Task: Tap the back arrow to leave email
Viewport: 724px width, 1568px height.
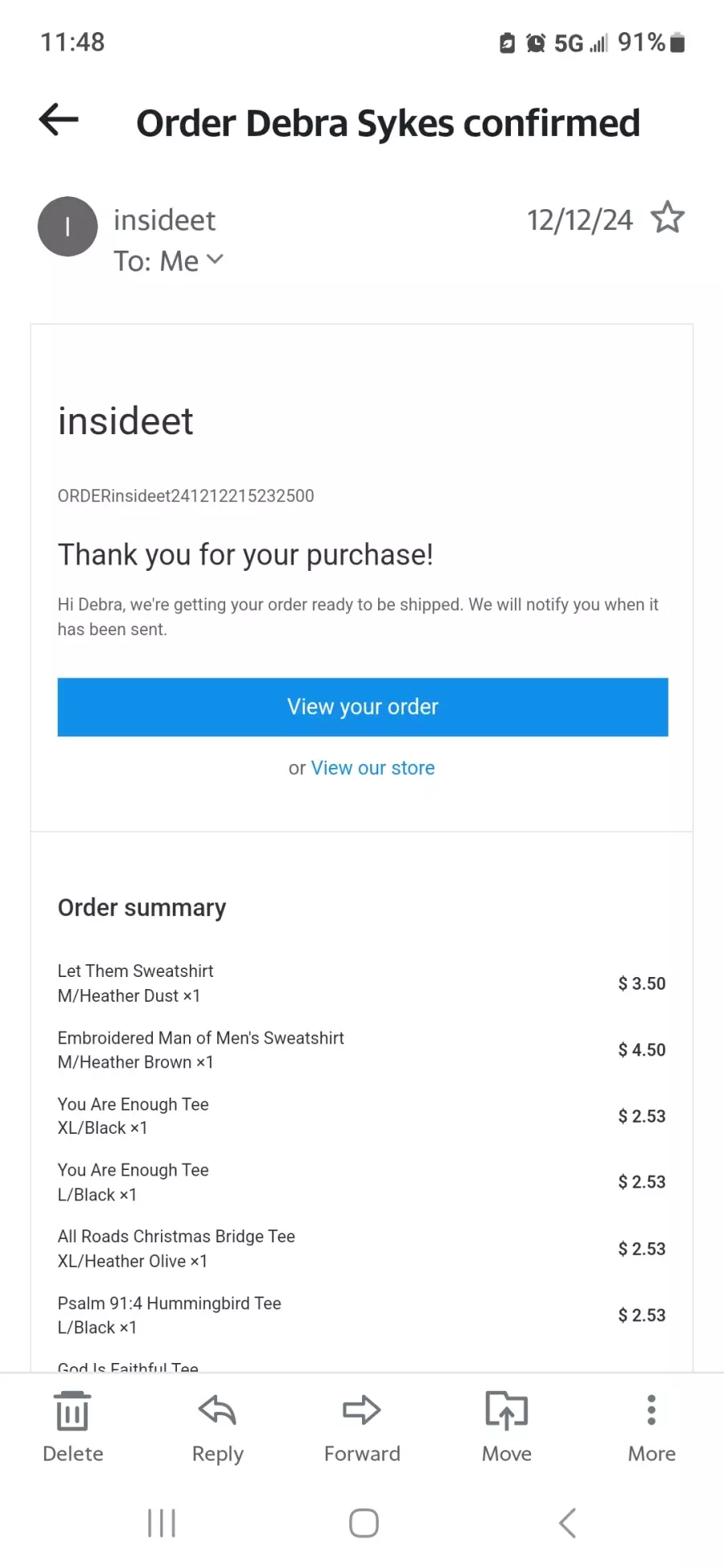Action: (x=59, y=121)
